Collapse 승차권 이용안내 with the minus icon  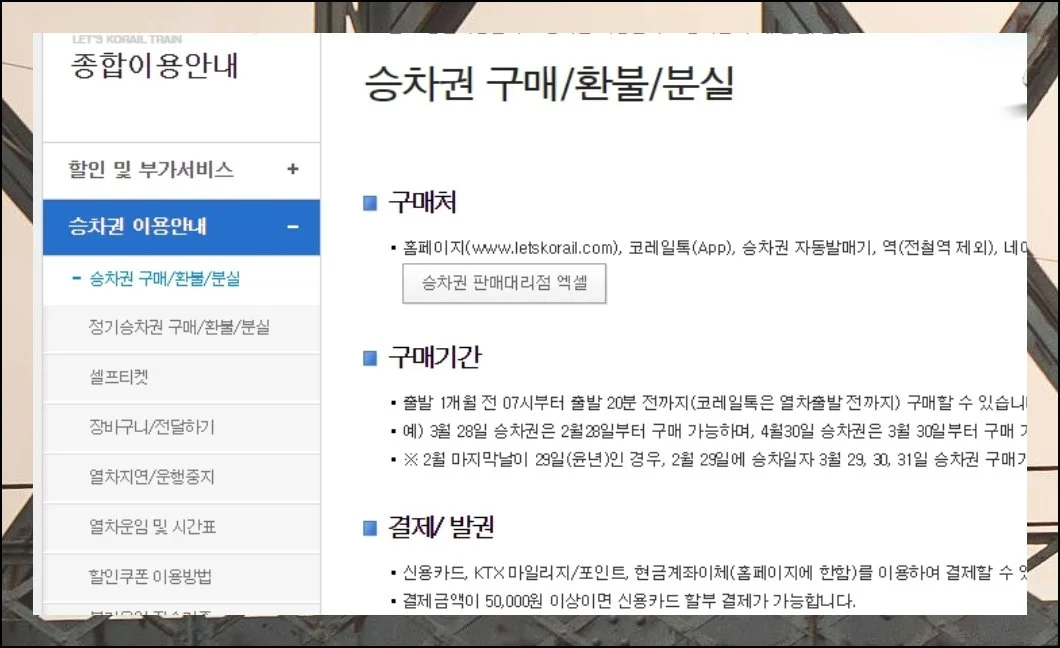coord(292,227)
